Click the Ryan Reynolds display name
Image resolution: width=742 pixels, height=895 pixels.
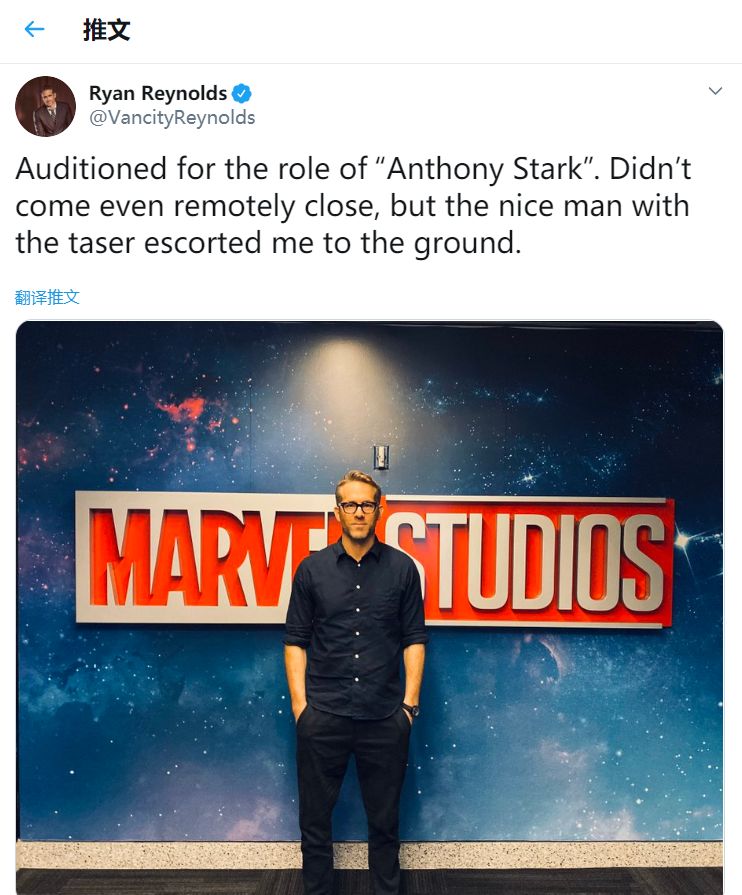[x=158, y=93]
